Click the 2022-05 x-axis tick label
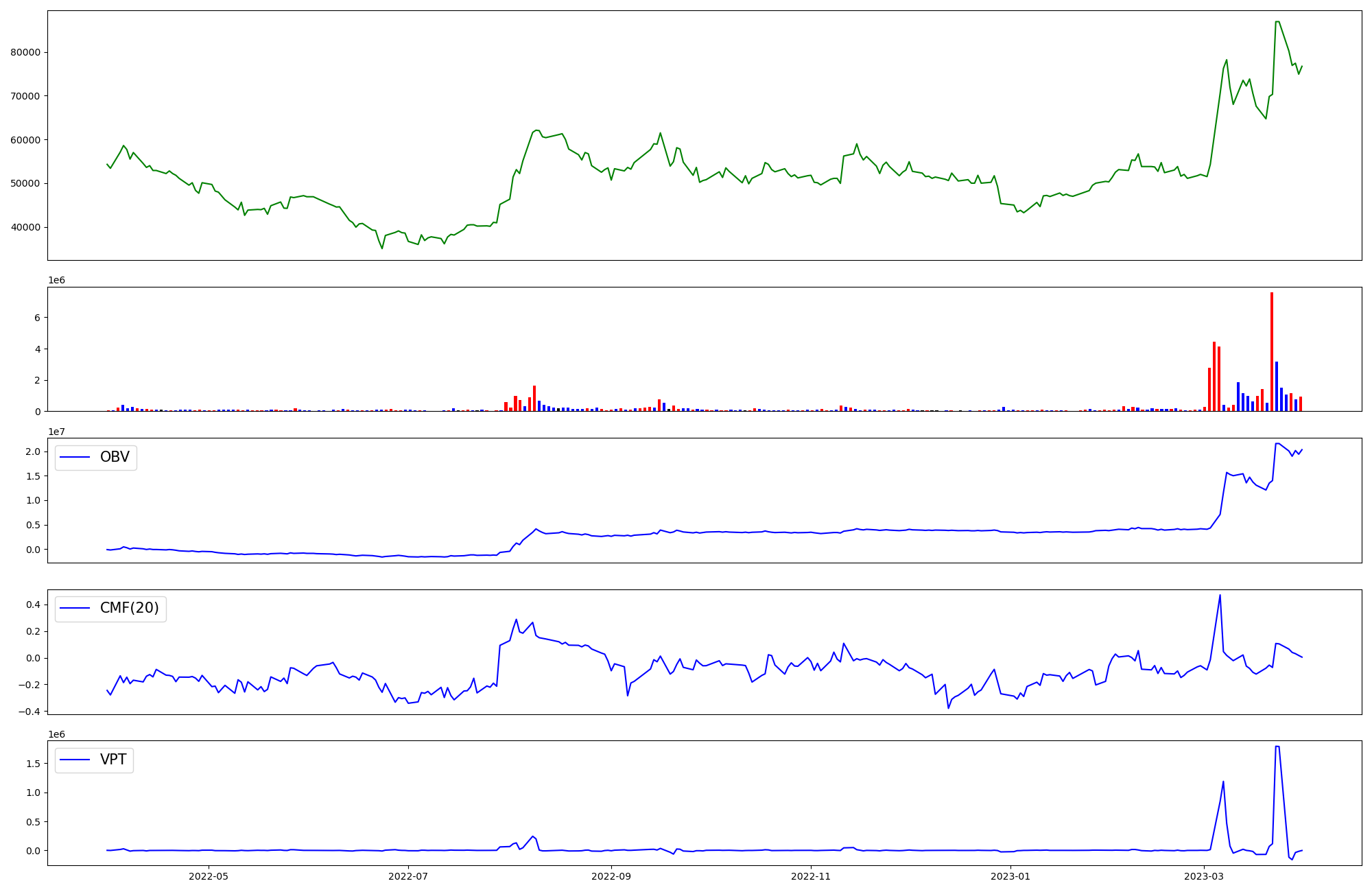The image size is (1372, 892). 208,876
